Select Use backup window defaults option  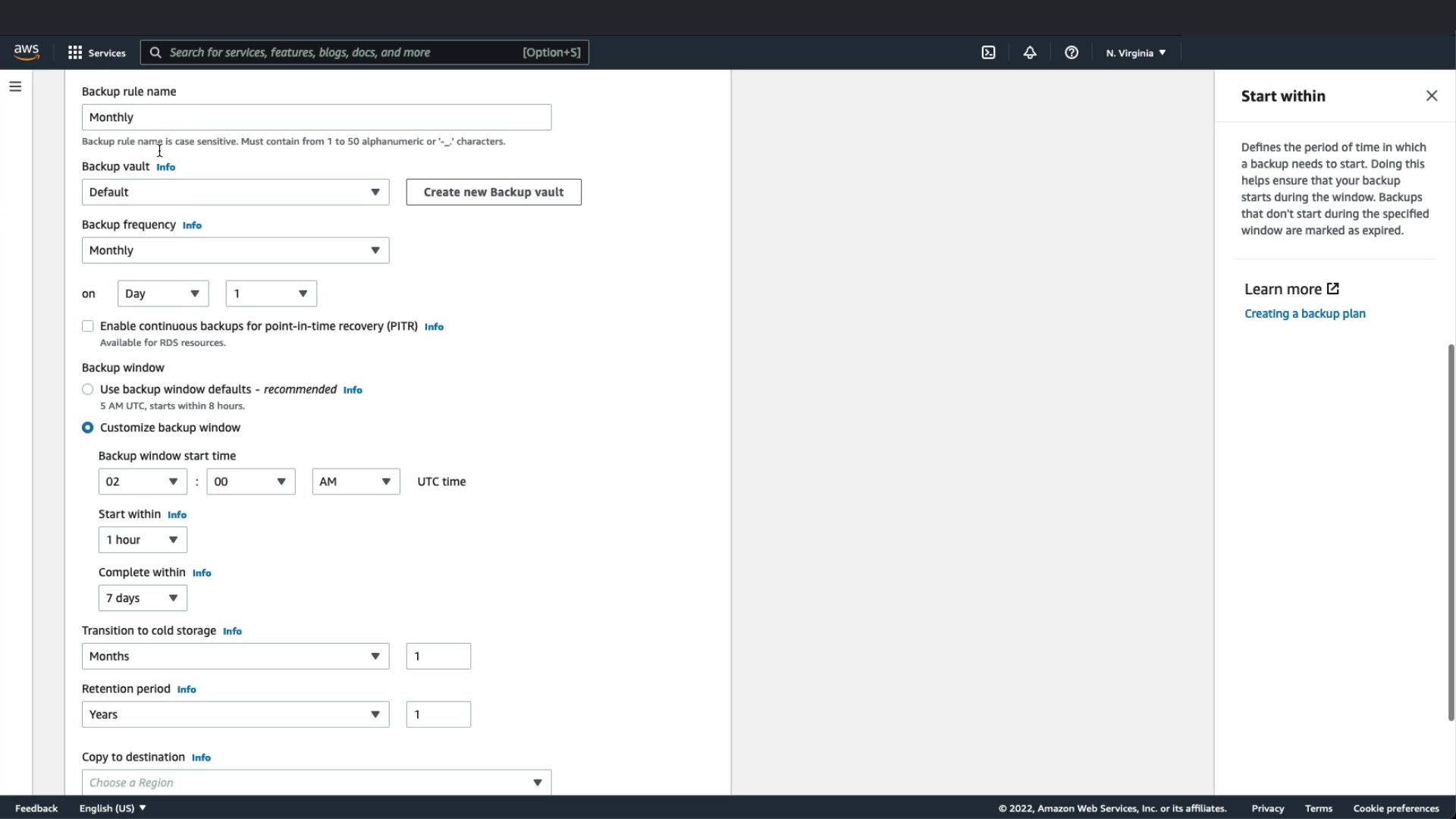coord(88,390)
